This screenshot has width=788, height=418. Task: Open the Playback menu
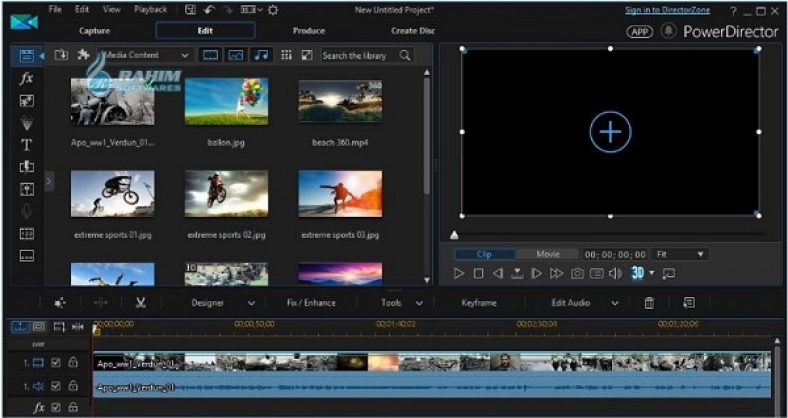point(150,9)
